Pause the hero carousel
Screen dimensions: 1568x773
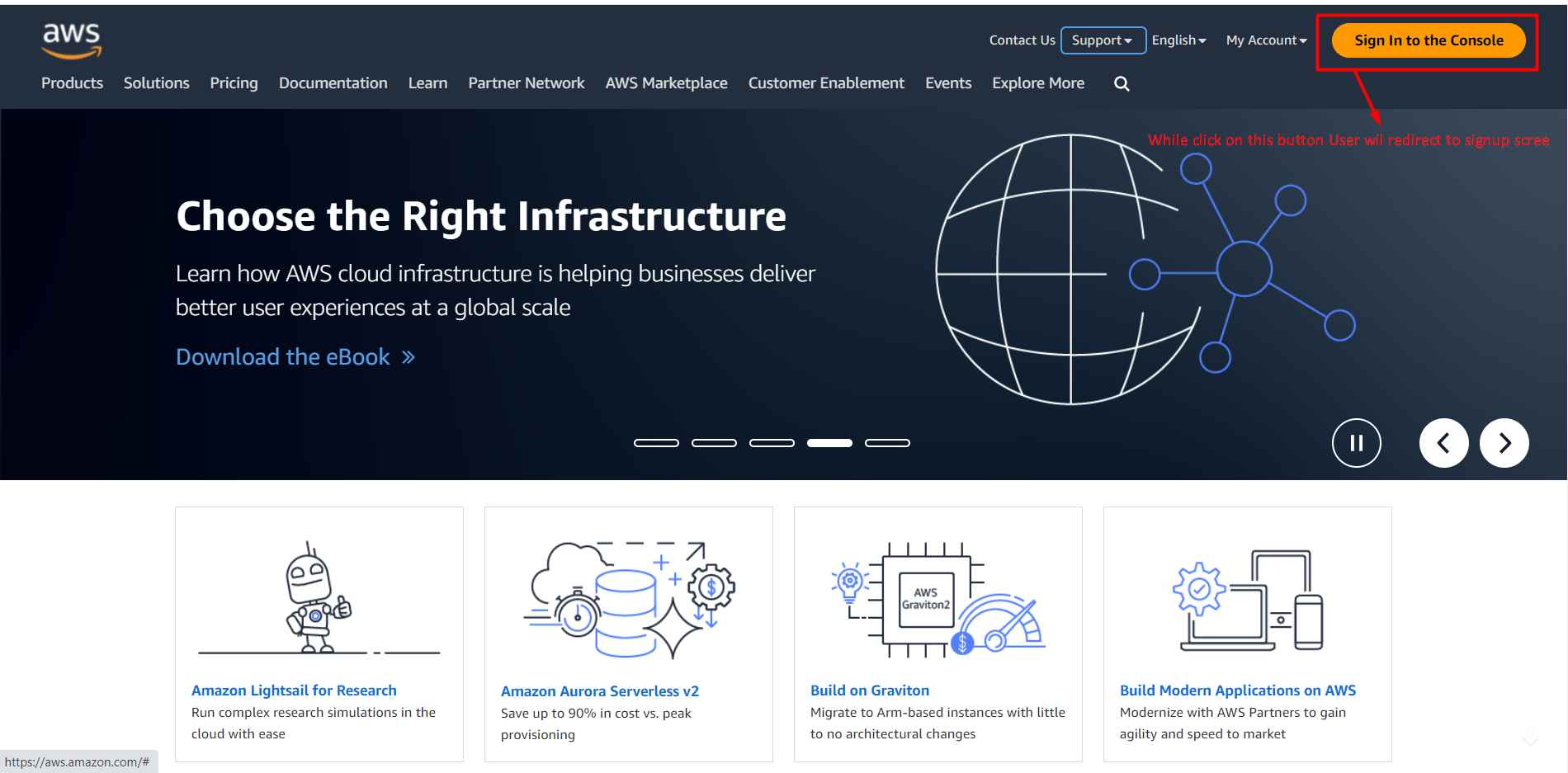click(1356, 443)
